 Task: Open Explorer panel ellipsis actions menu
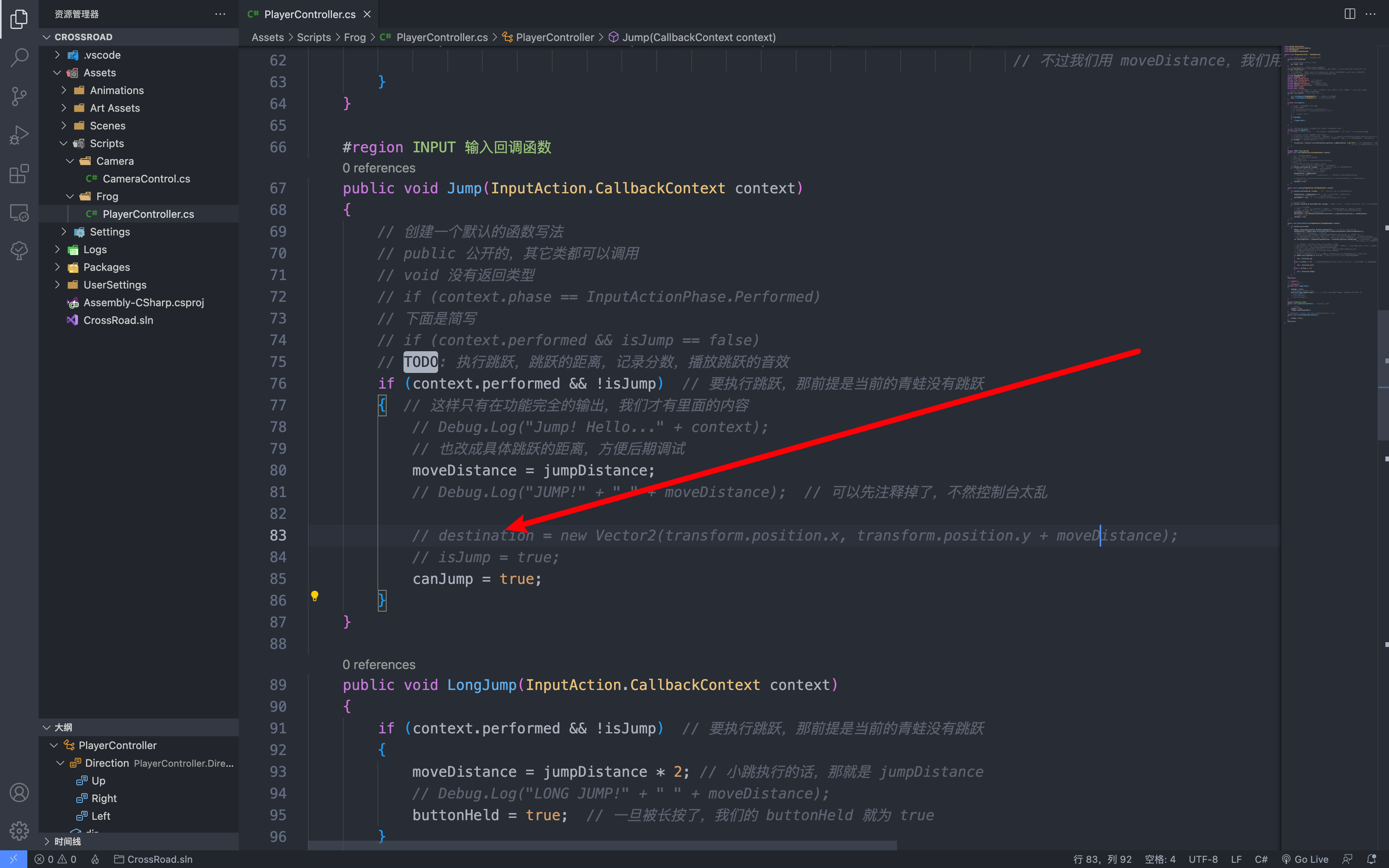point(220,14)
